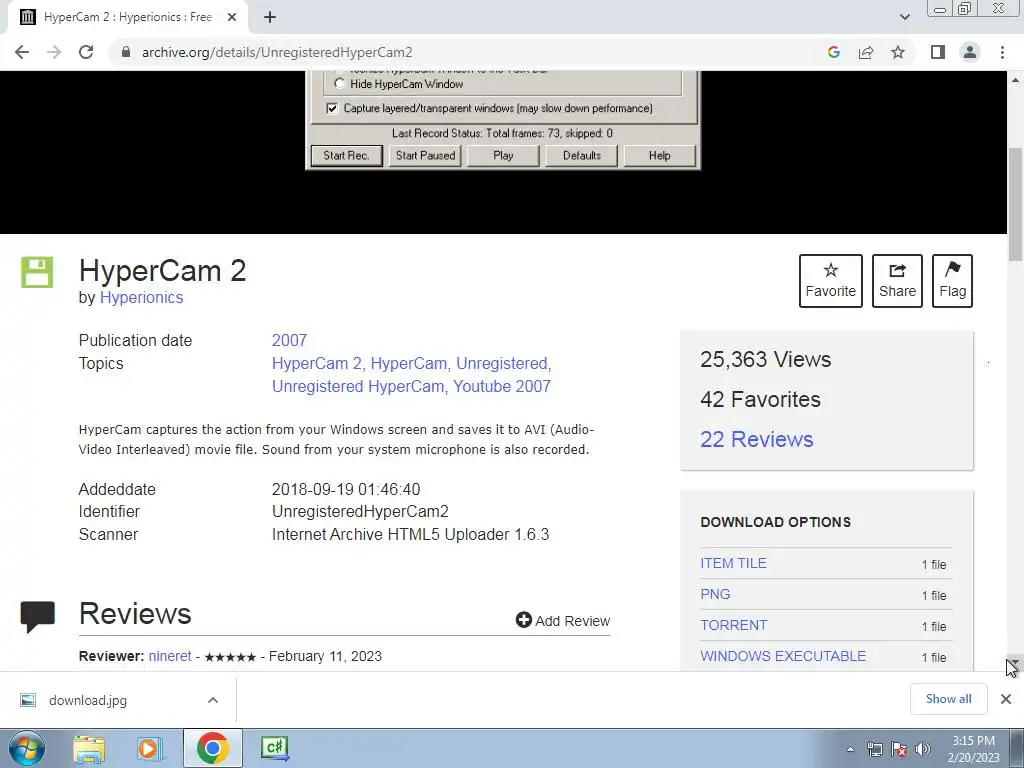Flag this archive item
The width and height of the screenshot is (1024, 768).
point(952,281)
